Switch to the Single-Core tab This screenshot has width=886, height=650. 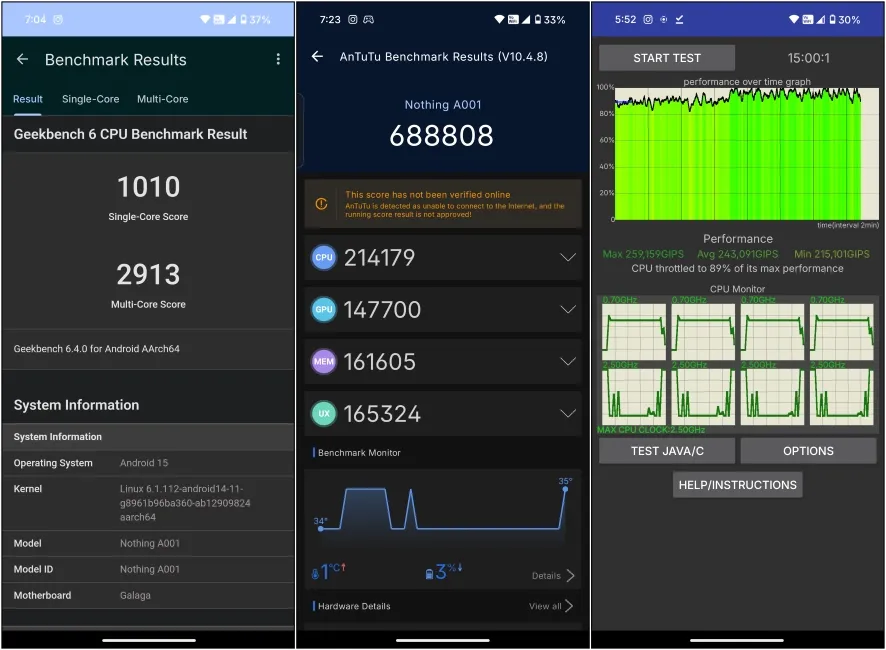[x=88, y=99]
